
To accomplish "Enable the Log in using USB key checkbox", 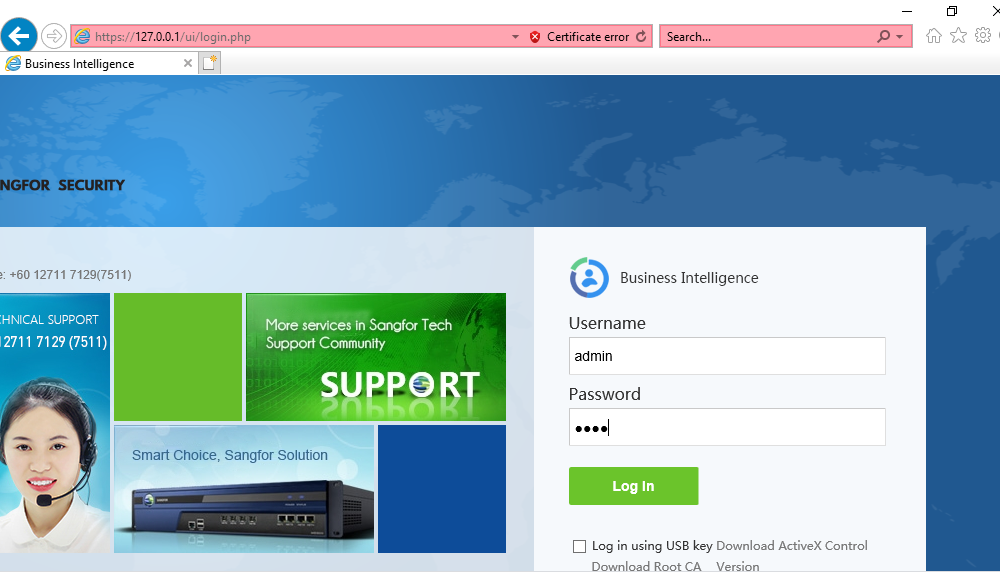I will point(579,546).
